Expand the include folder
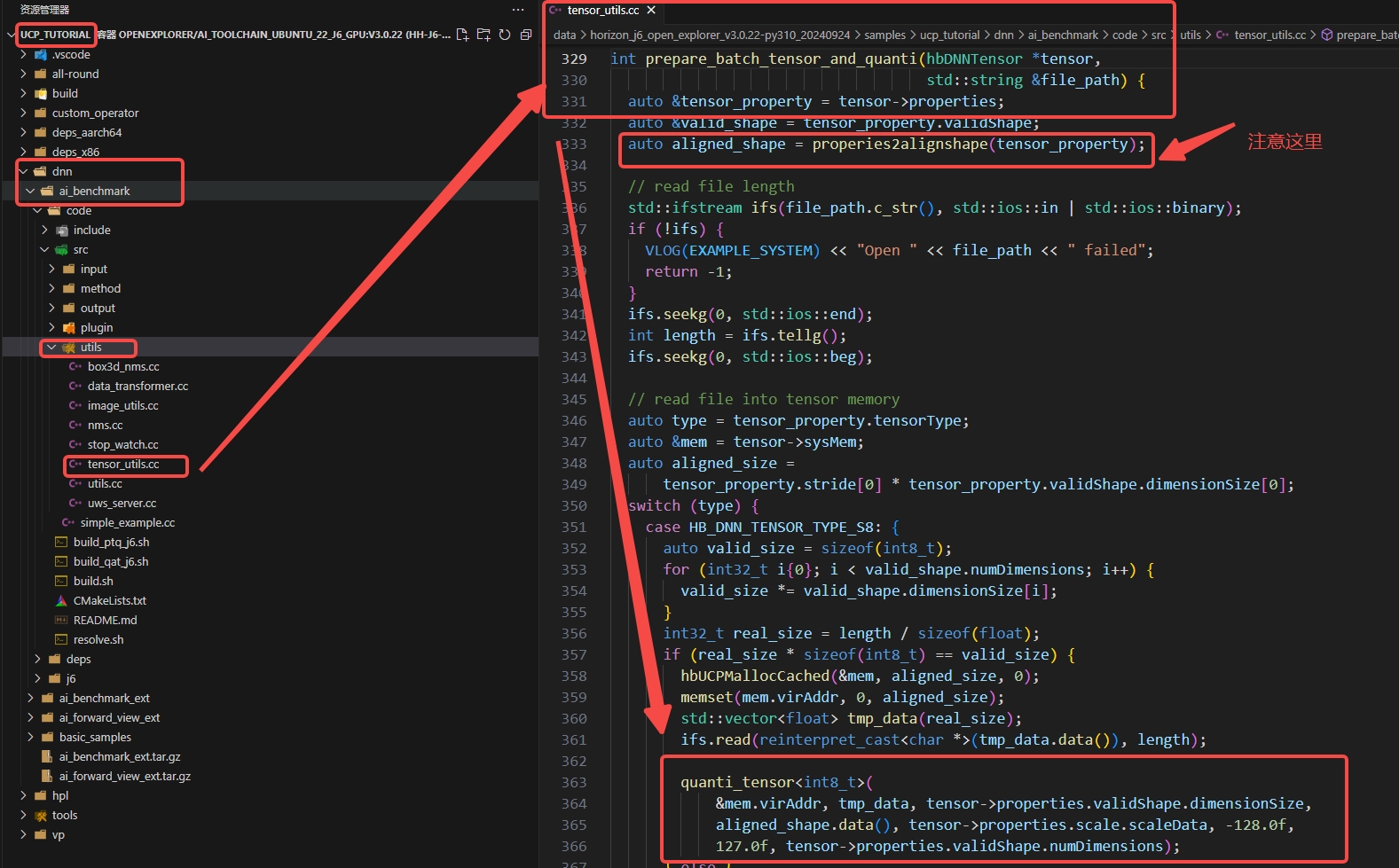 tap(45, 230)
